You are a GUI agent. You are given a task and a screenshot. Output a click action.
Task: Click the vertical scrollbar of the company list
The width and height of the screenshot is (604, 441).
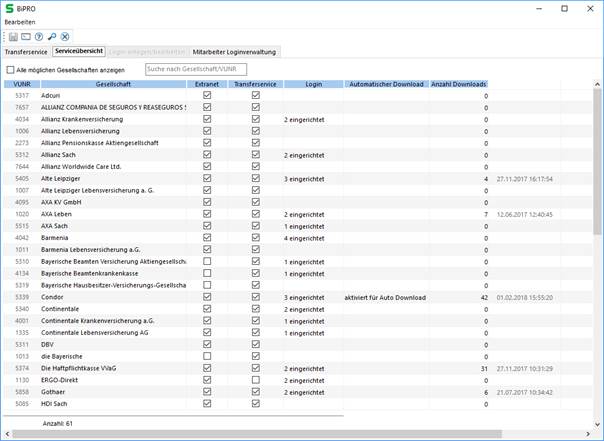pyautogui.click(x=597, y=250)
